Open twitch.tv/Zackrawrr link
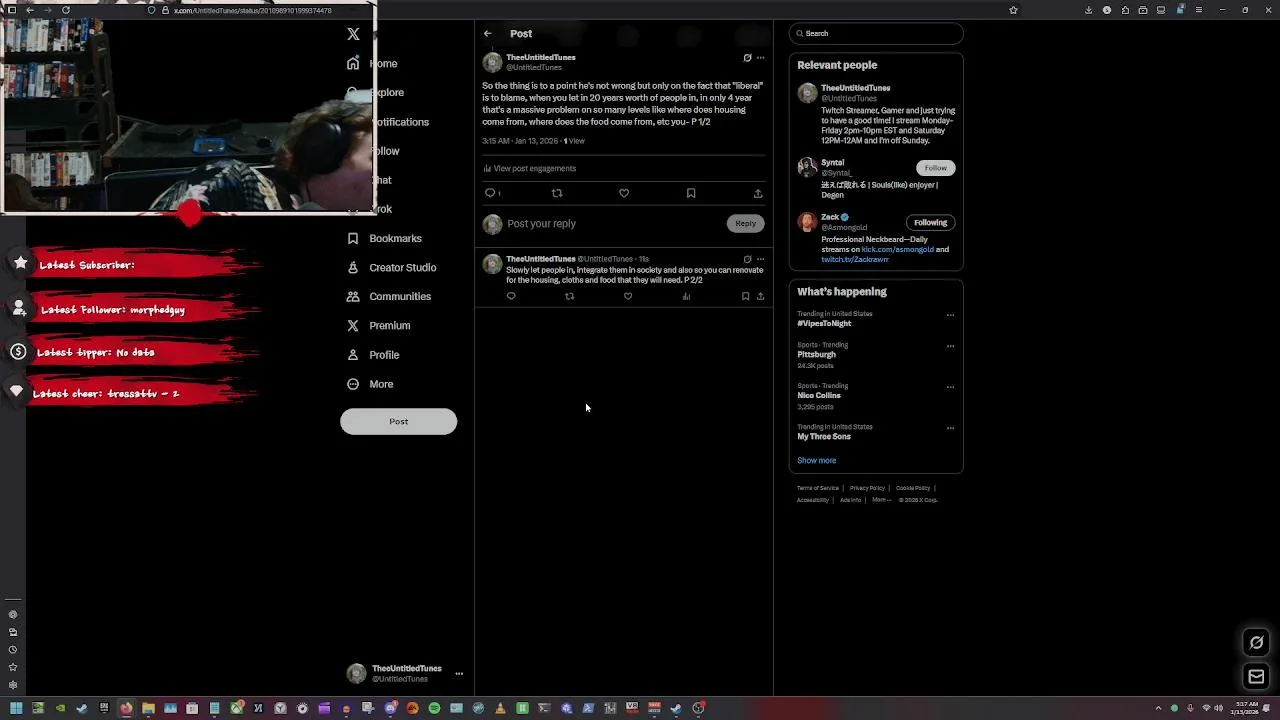This screenshot has width=1280, height=720. coord(855,259)
